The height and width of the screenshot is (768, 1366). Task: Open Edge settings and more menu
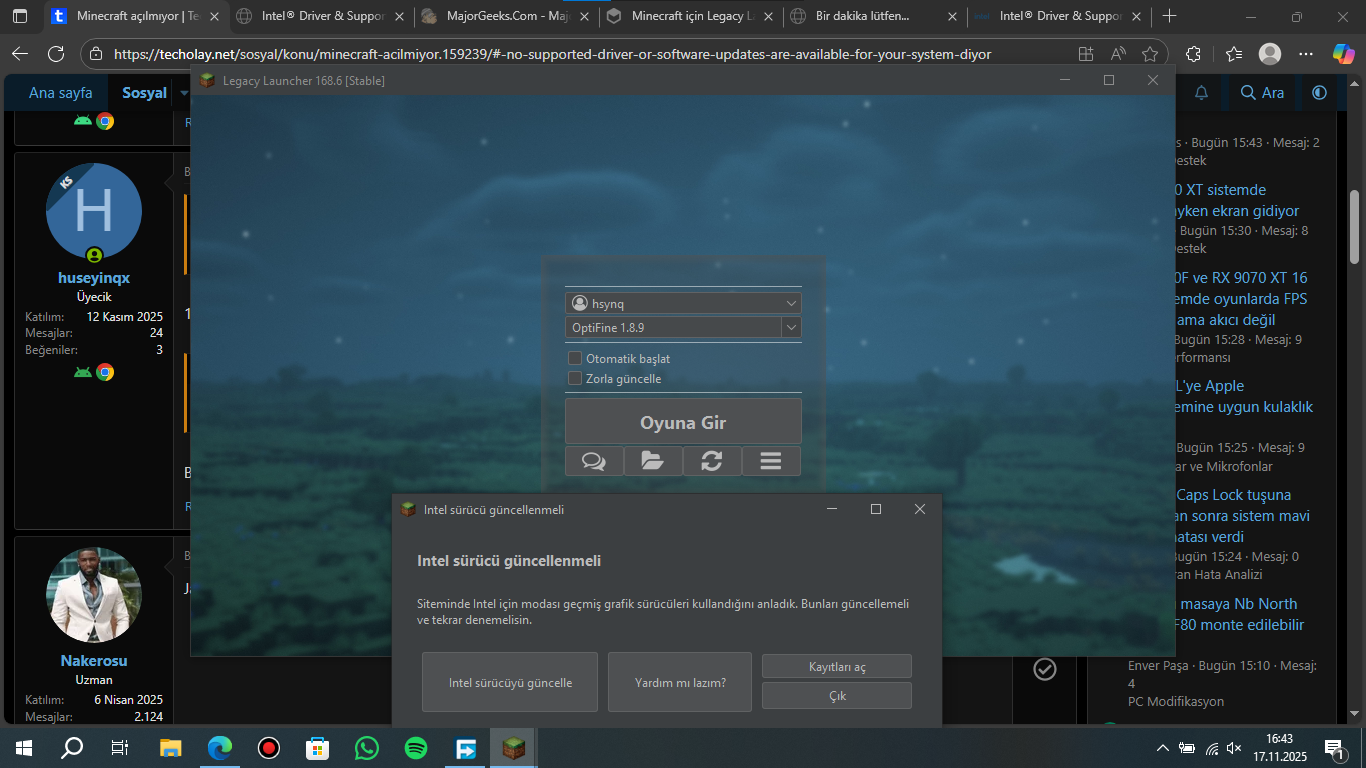(1306, 54)
